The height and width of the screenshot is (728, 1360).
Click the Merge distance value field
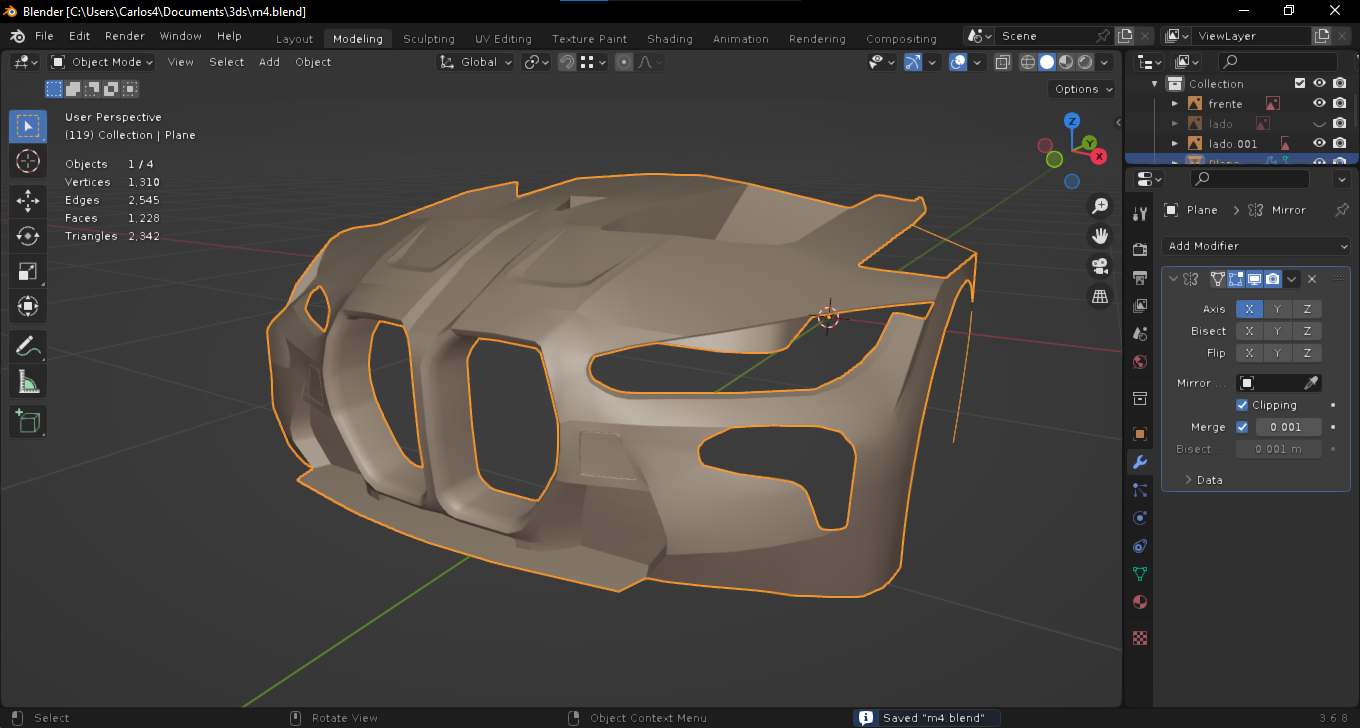[1288, 427]
